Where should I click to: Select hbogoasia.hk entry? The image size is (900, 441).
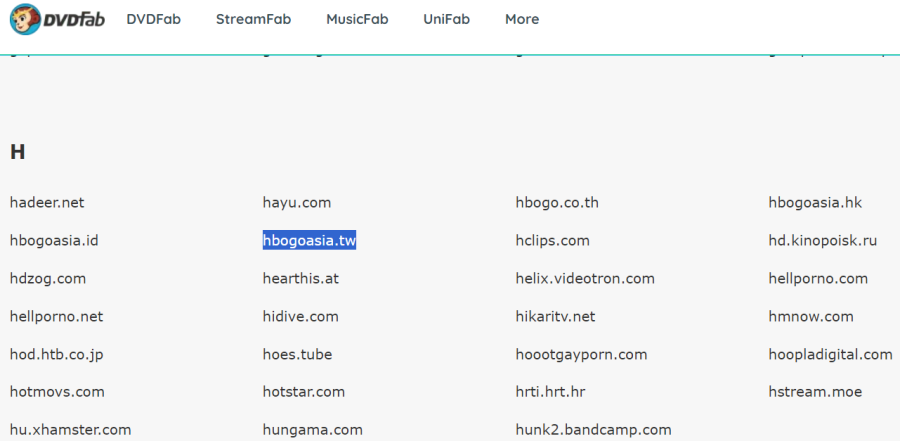815,203
